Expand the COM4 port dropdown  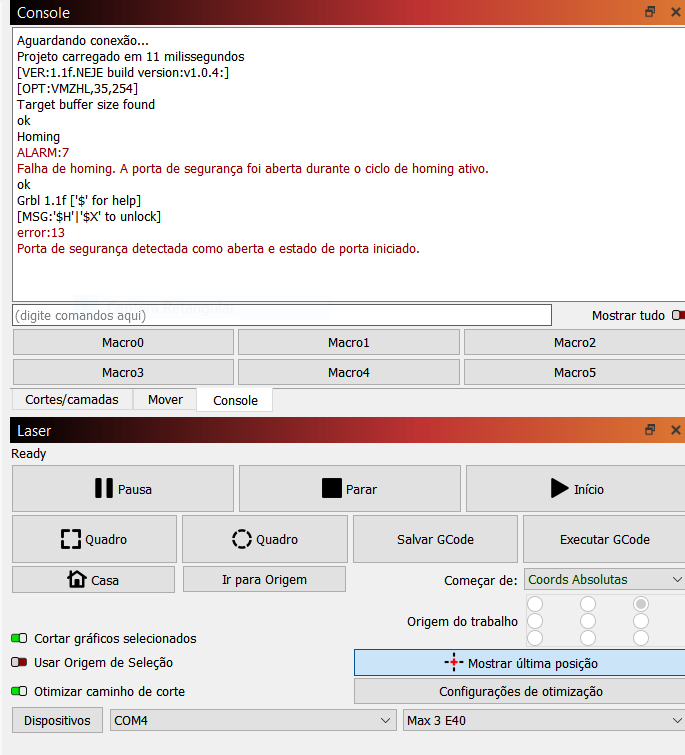[252, 720]
